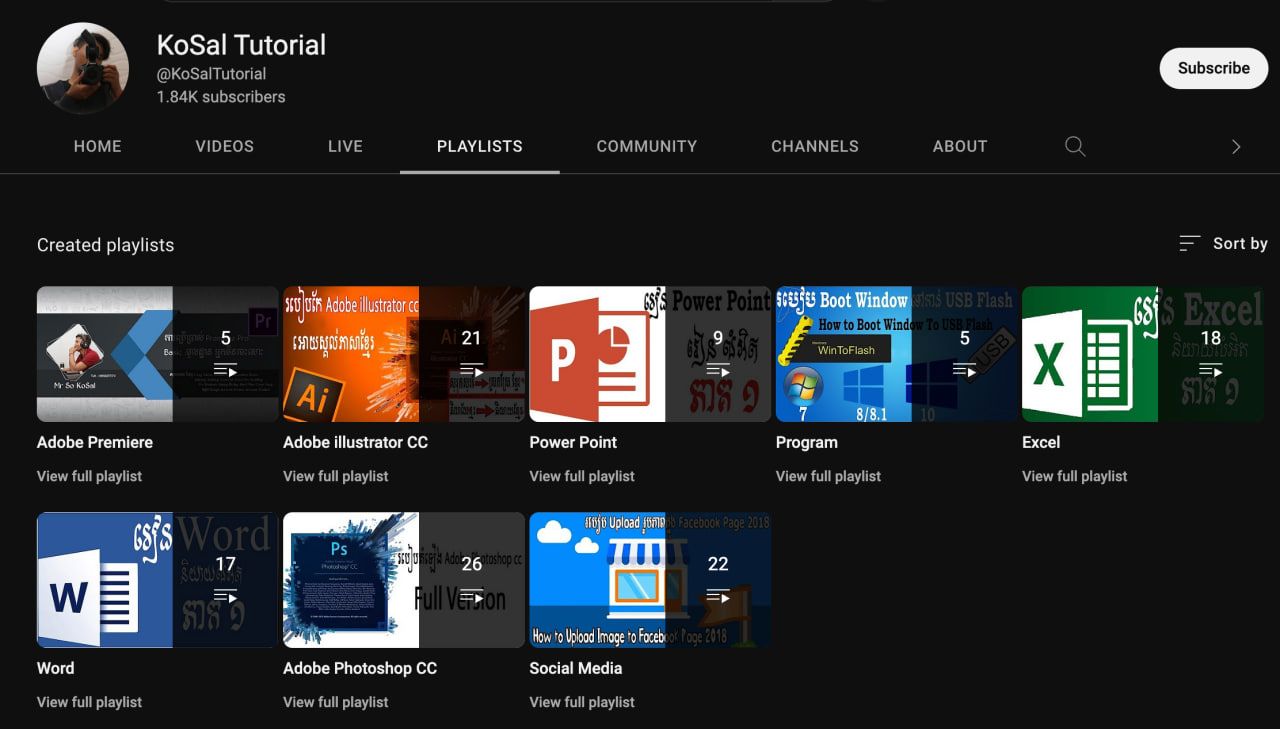Click the Adobe Premiere playlist title
The height and width of the screenshot is (729, 1280).
click(x=95, y=442)
